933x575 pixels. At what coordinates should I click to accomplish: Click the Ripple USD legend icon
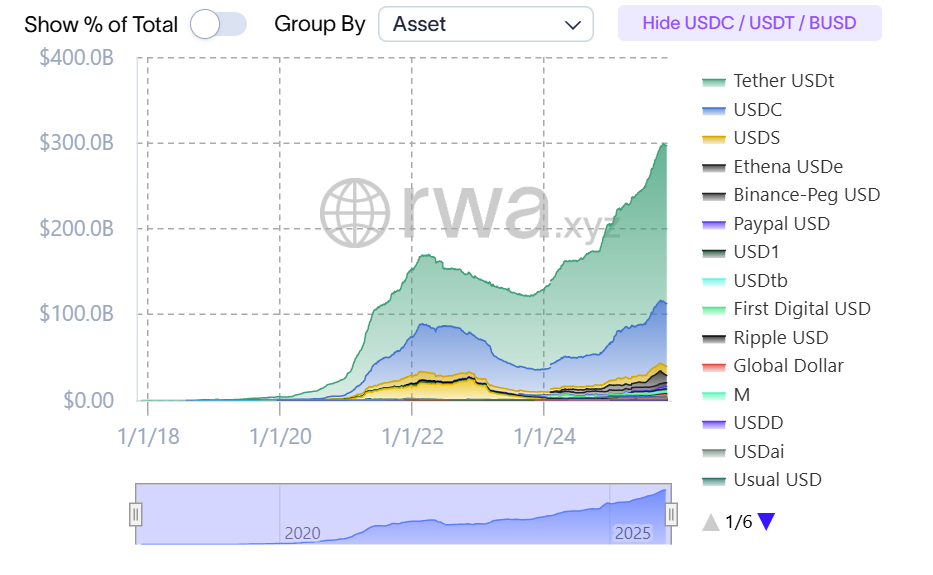714,338
